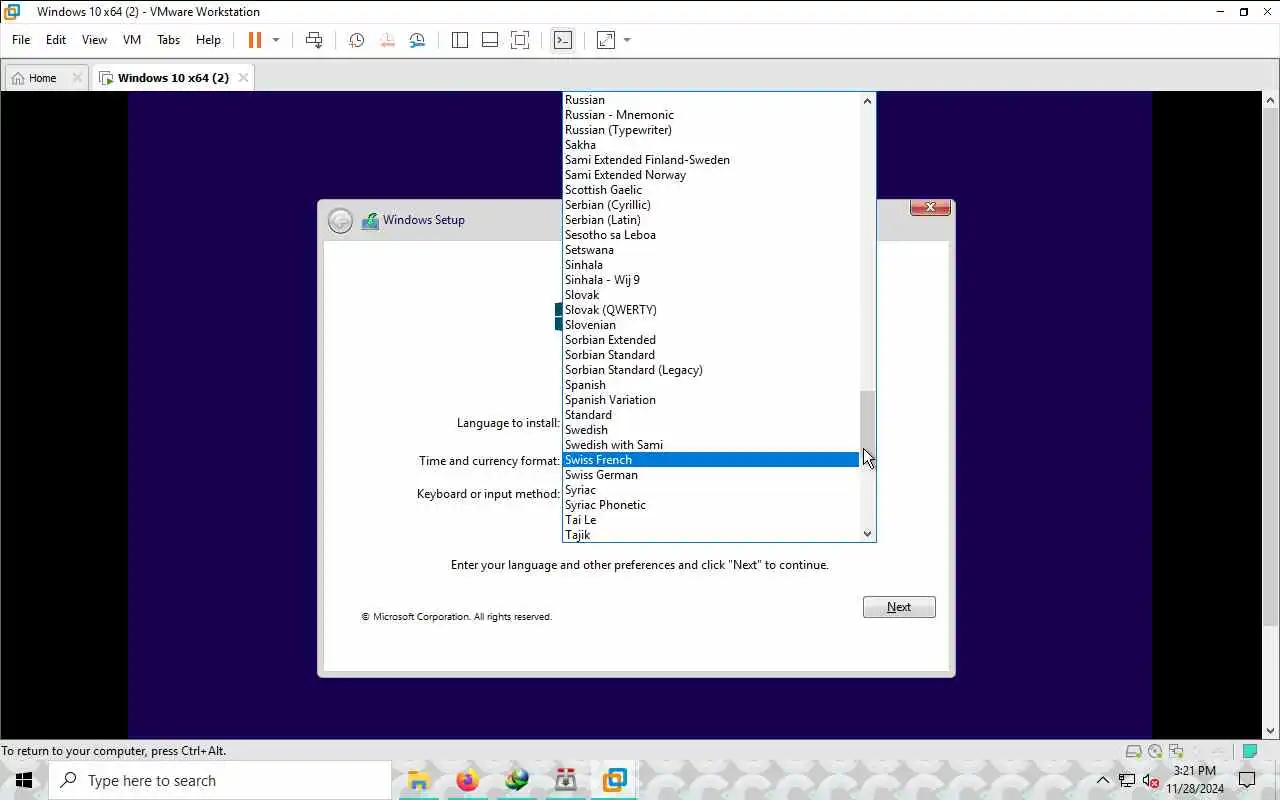The width and height of the screenshot is (1280, 800).
Task: Click the keyboard list scroll-up arrow
Action: pos(867,100)
